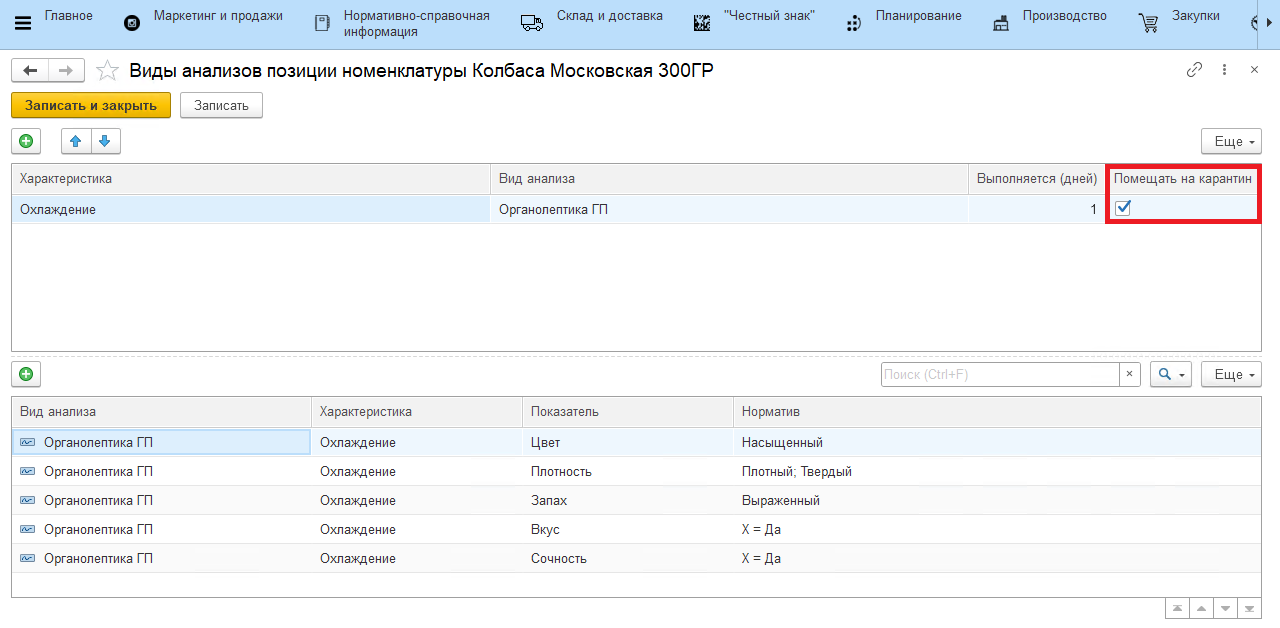
Task: Open the hamburger main menu icon
Action: click(x=22, y=23)
